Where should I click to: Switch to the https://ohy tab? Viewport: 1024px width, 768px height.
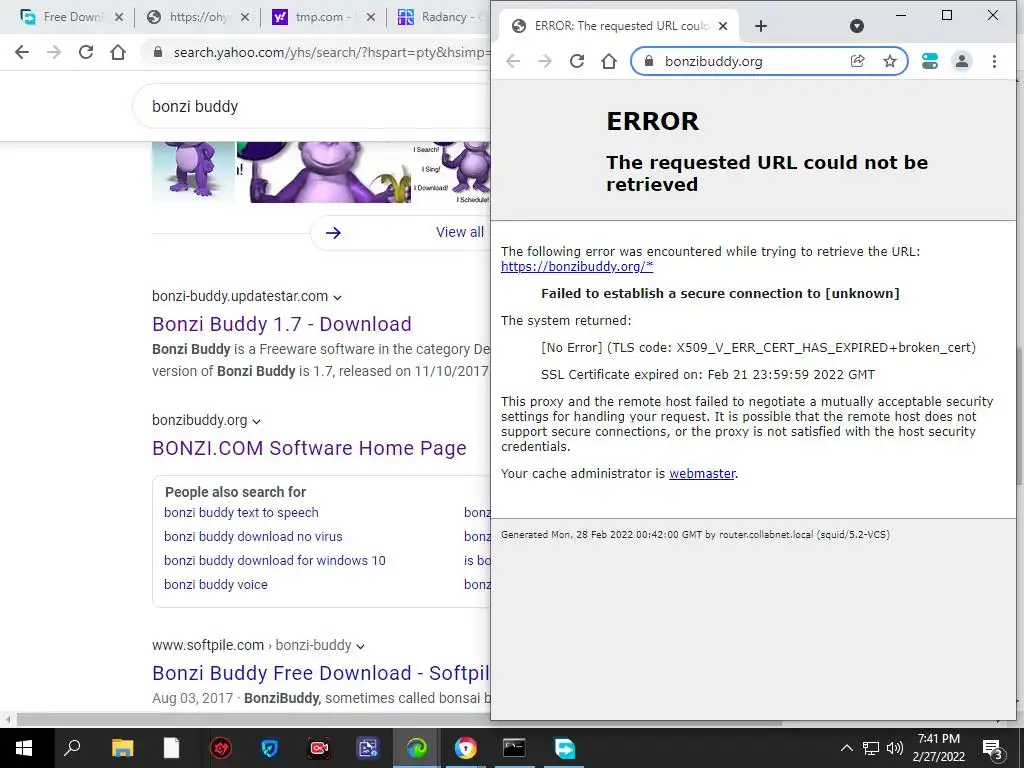click(198, 17)
